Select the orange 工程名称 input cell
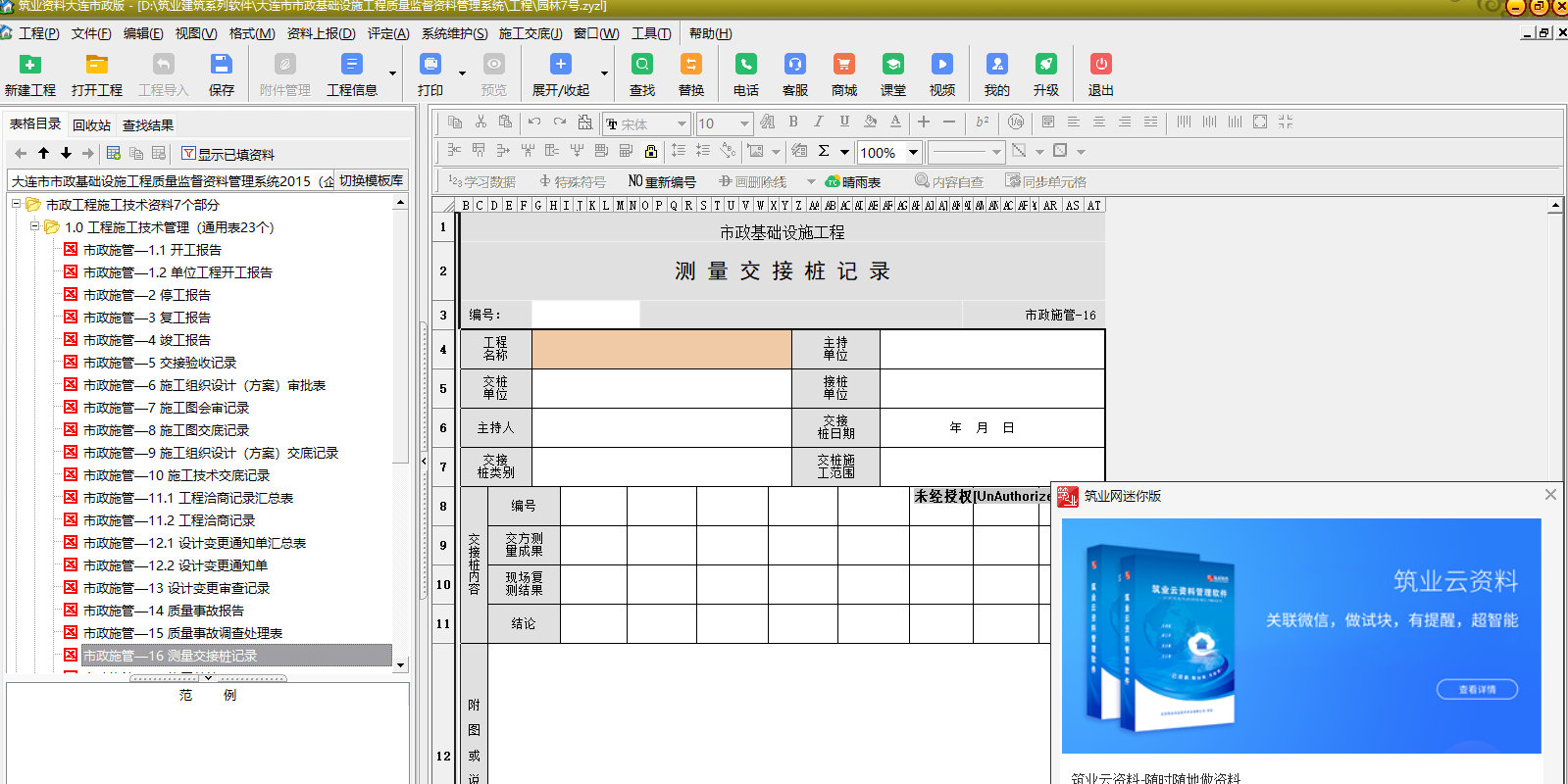The height and width of the screenshot is (784, 1568). tap(662, 349)
